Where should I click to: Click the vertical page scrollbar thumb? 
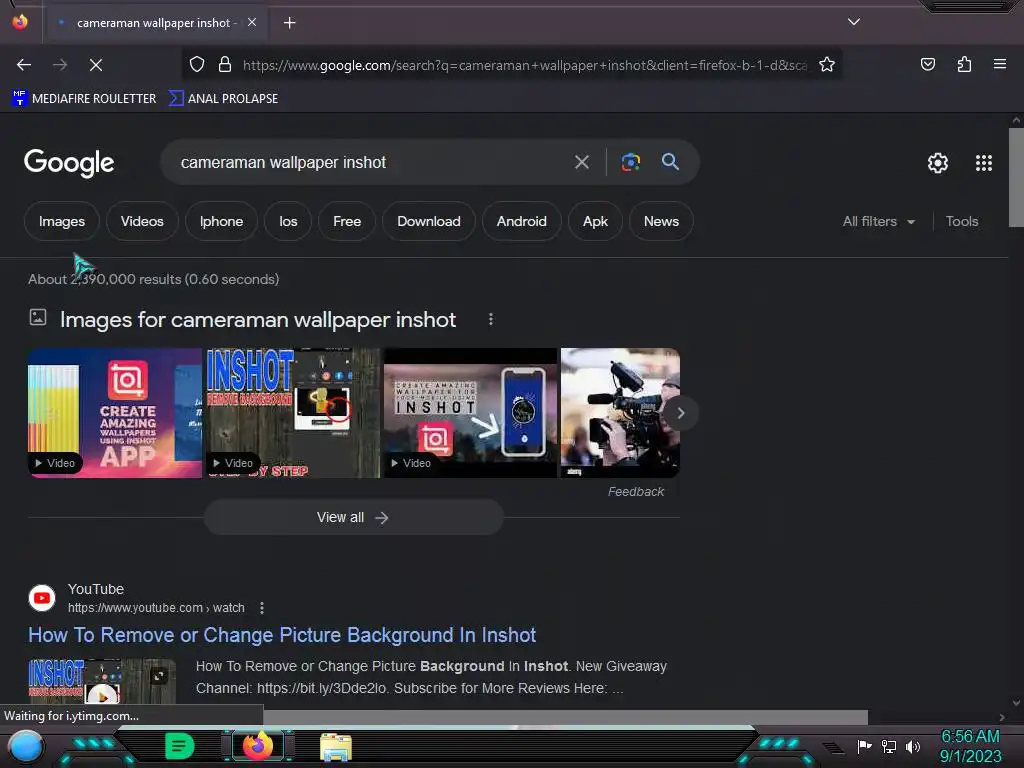coord(1016,177)
